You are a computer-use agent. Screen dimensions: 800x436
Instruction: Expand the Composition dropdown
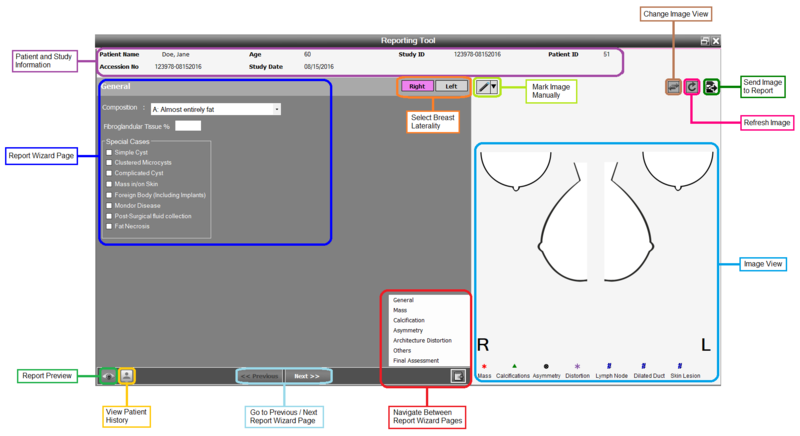click(x=276, y=108)
